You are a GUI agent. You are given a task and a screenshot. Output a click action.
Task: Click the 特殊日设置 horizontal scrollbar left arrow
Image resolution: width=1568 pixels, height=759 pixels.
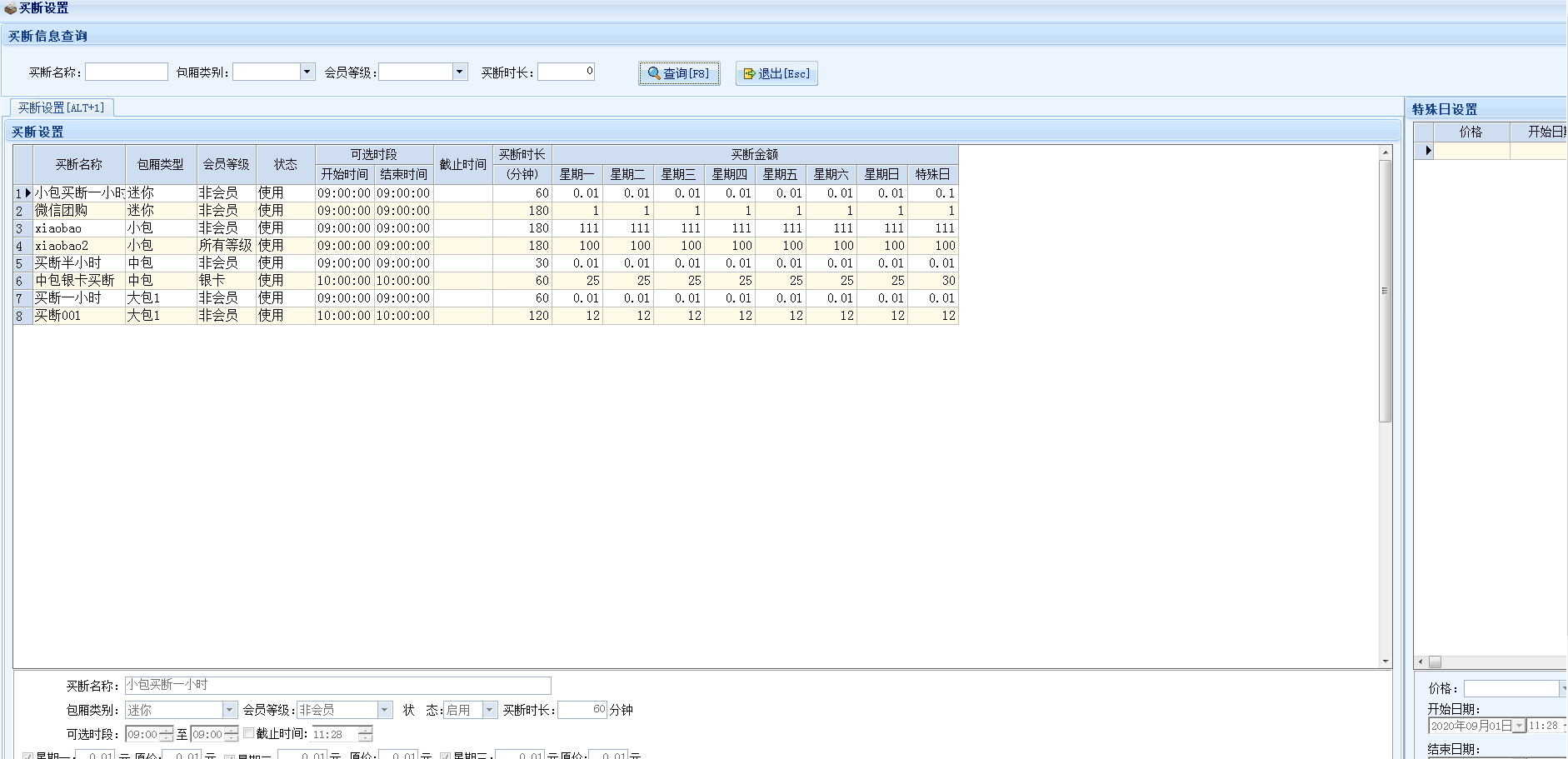point(1421,662)
